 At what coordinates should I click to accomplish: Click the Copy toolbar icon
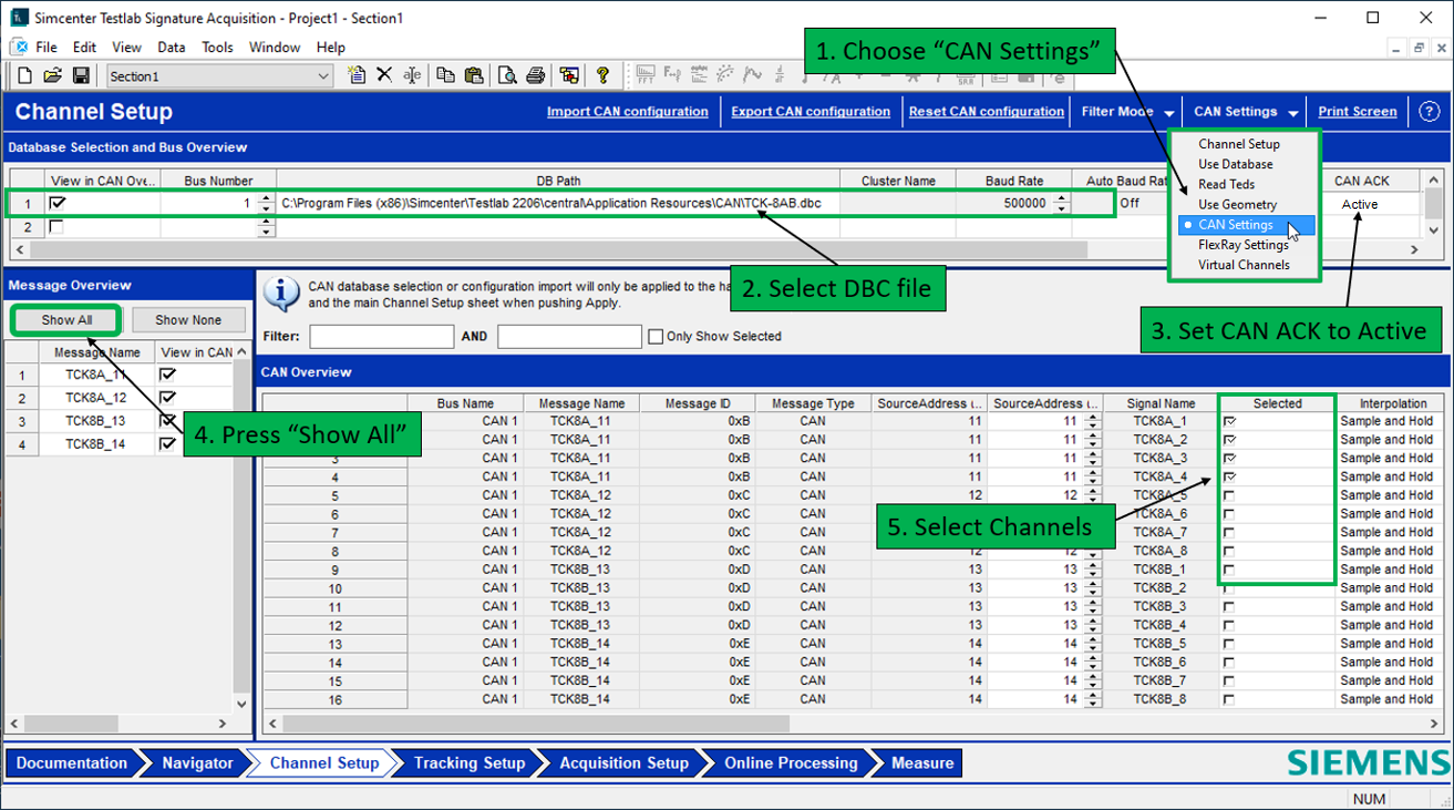pos(446,75)
